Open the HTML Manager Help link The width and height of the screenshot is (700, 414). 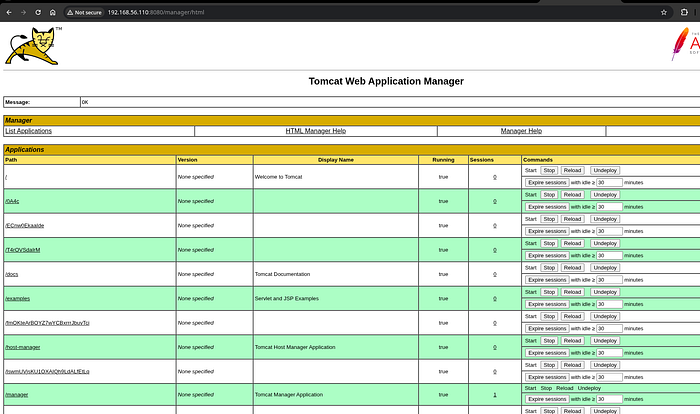click(x=316, y=131)
